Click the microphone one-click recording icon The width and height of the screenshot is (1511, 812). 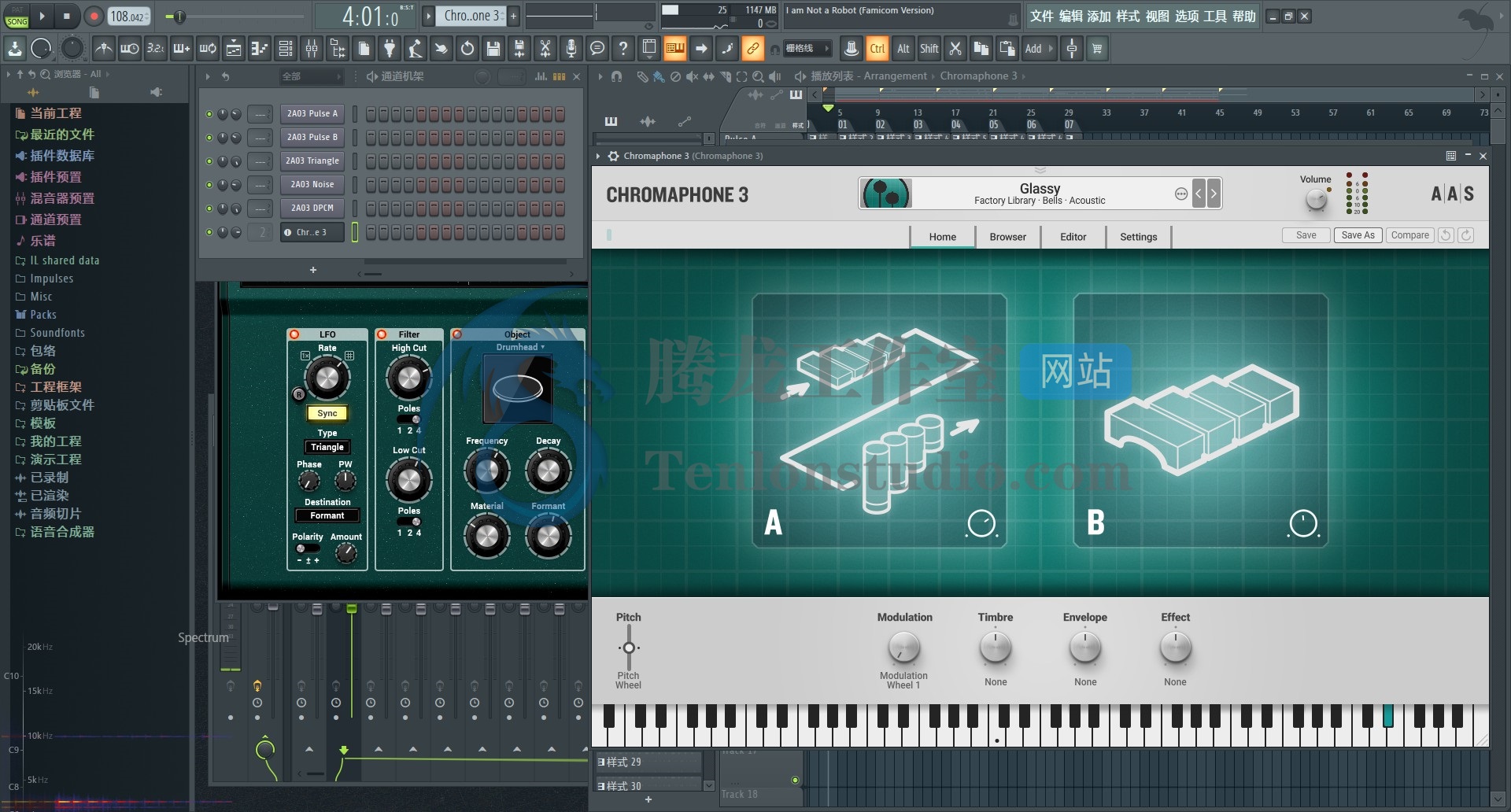571,49
